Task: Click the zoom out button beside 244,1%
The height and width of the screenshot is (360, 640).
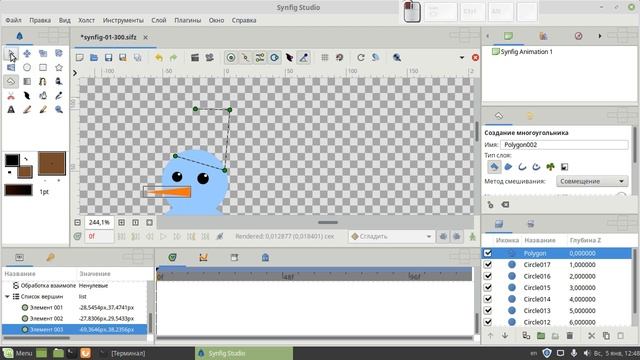Action: tap(78, 222)
